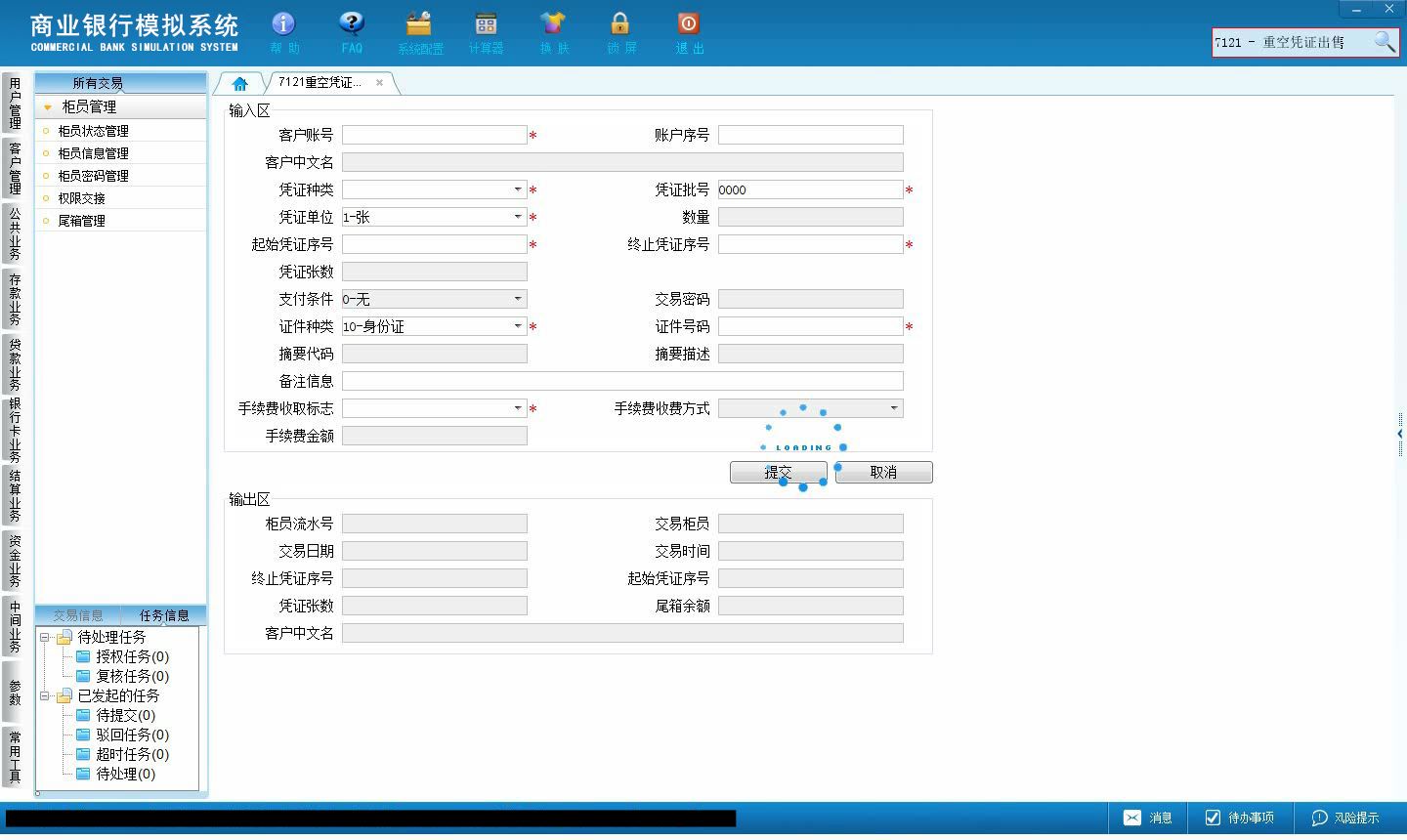This screenshot has height=840, width=1407.
Task: Open the 中间业务 side tab
Action: click(15, 626)
